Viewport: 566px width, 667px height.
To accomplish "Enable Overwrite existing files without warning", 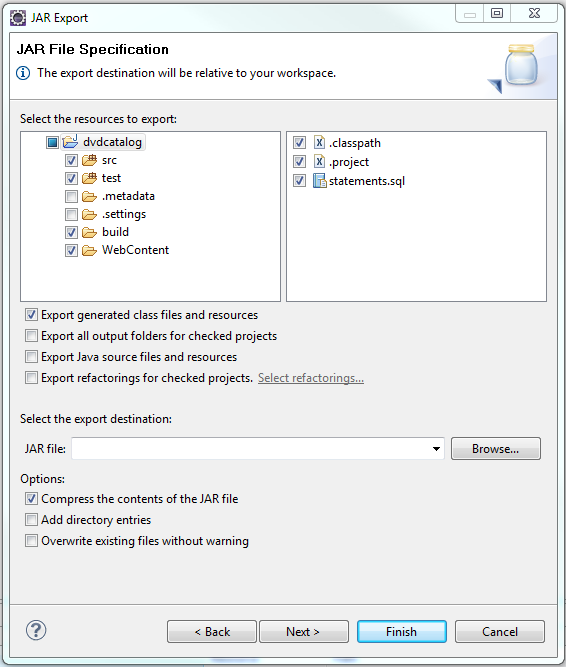I will point(31,541).
